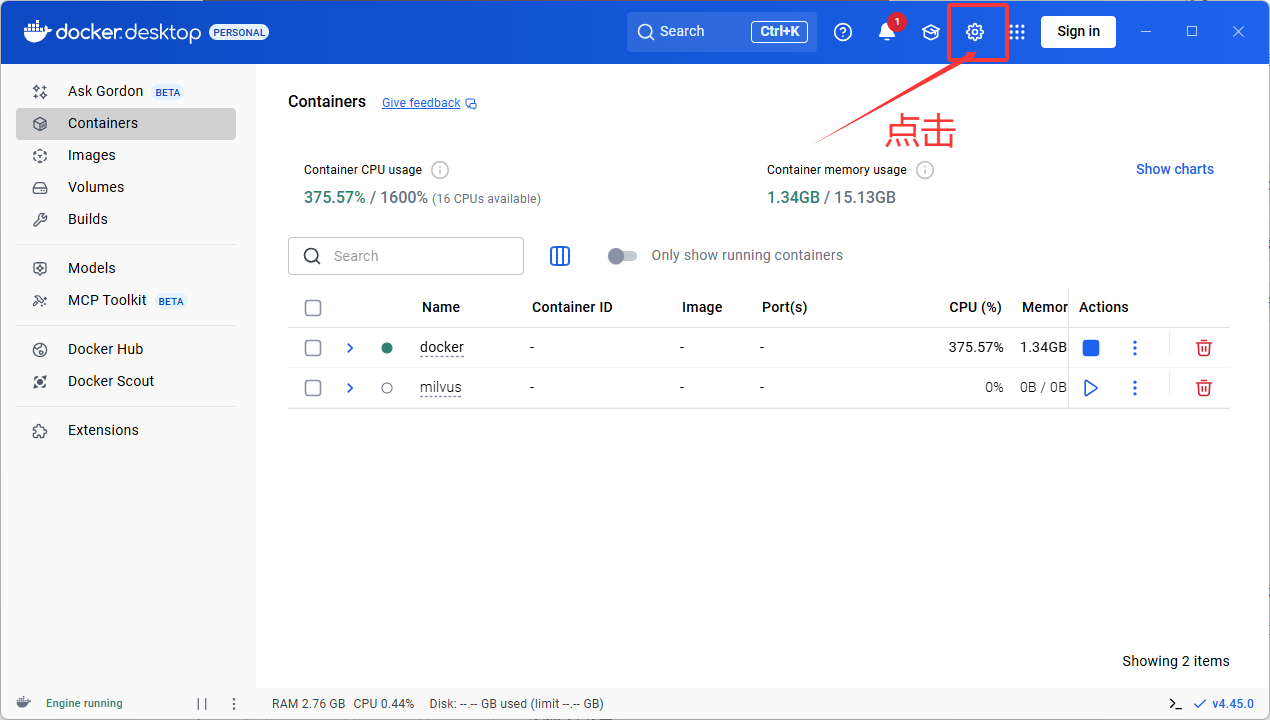Click the whale icon in status bar
Viewport: 1270px width, 720px height.
click(x=23, y=703)
